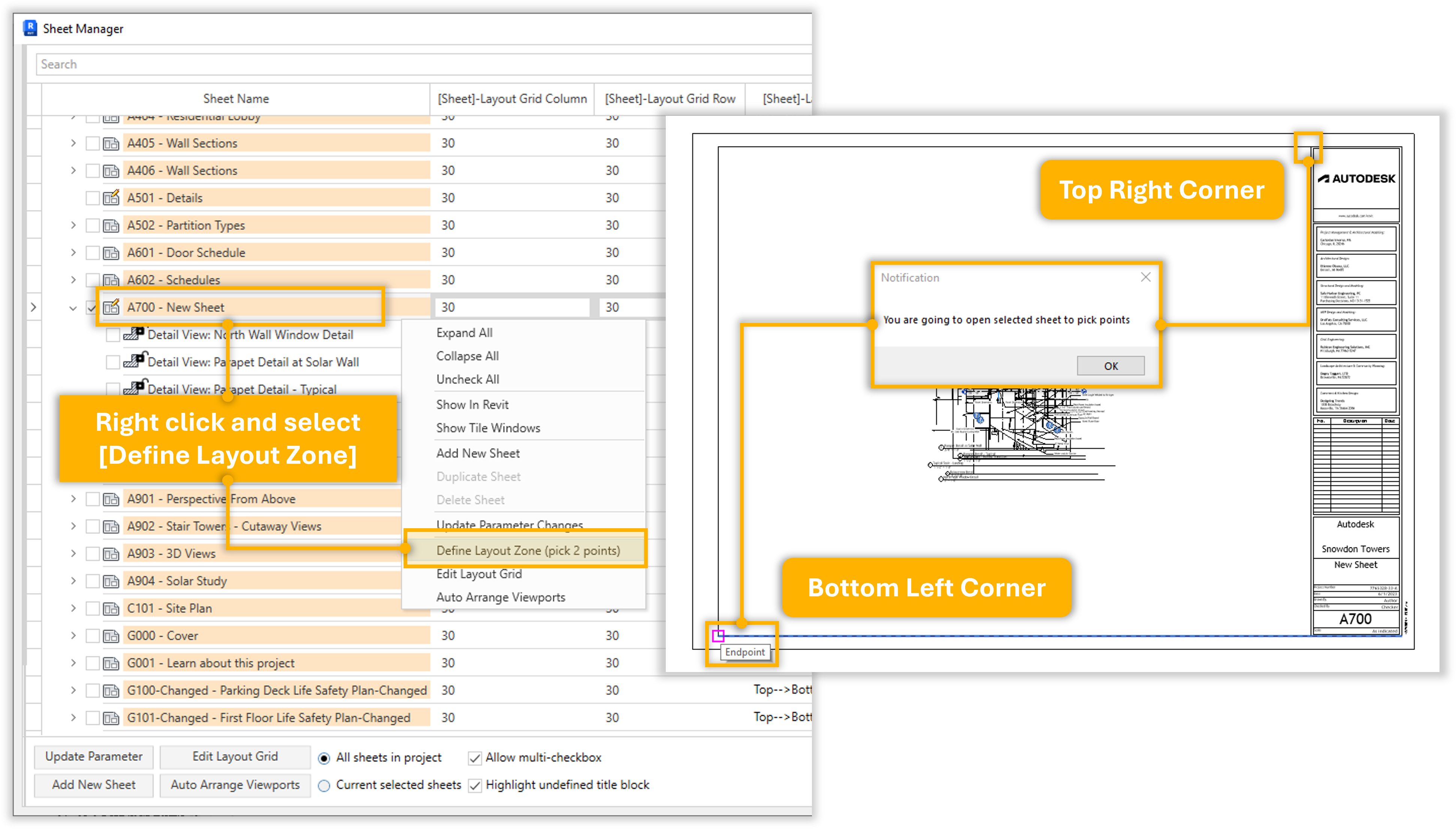Screen dimensions: 1456x829
Task: Click the sheet icon beside C101 - Site Plan
Action: pyautogui.click(x=111, y=609)
